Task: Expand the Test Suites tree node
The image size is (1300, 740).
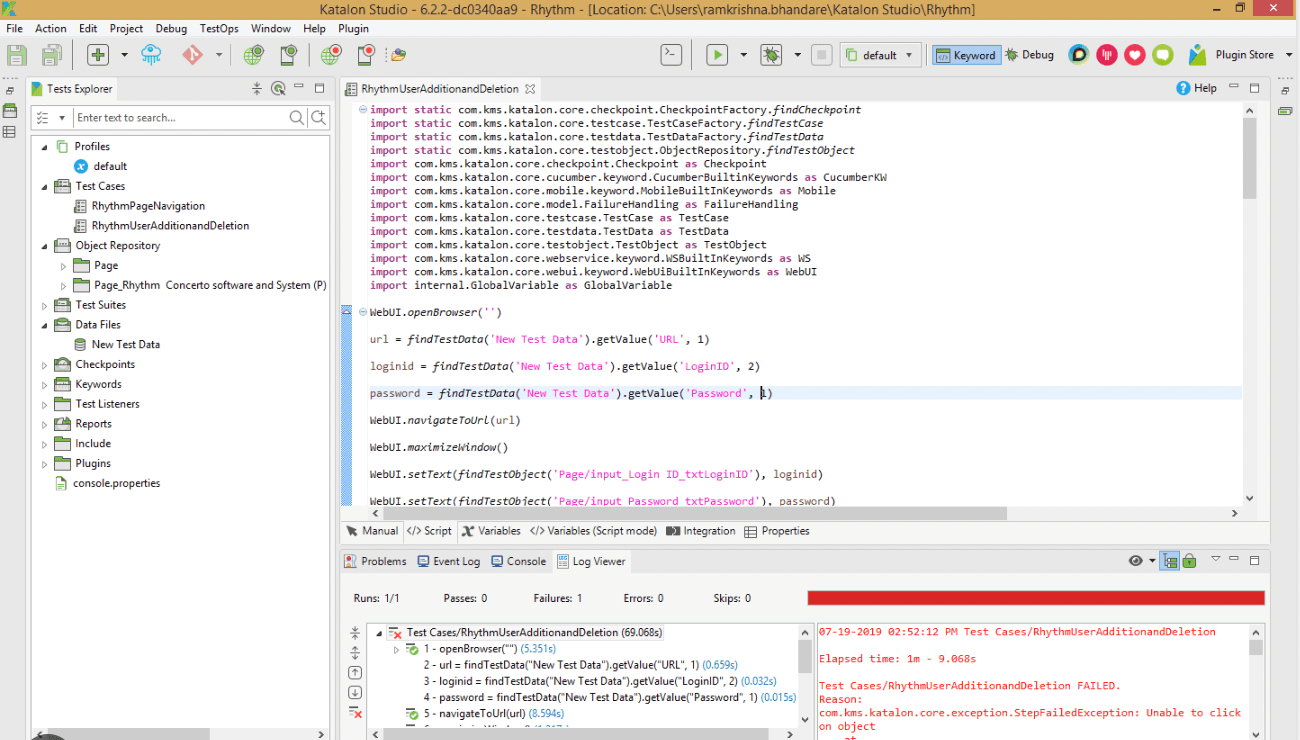Action: pyautogui.click(x=44, y=305)
